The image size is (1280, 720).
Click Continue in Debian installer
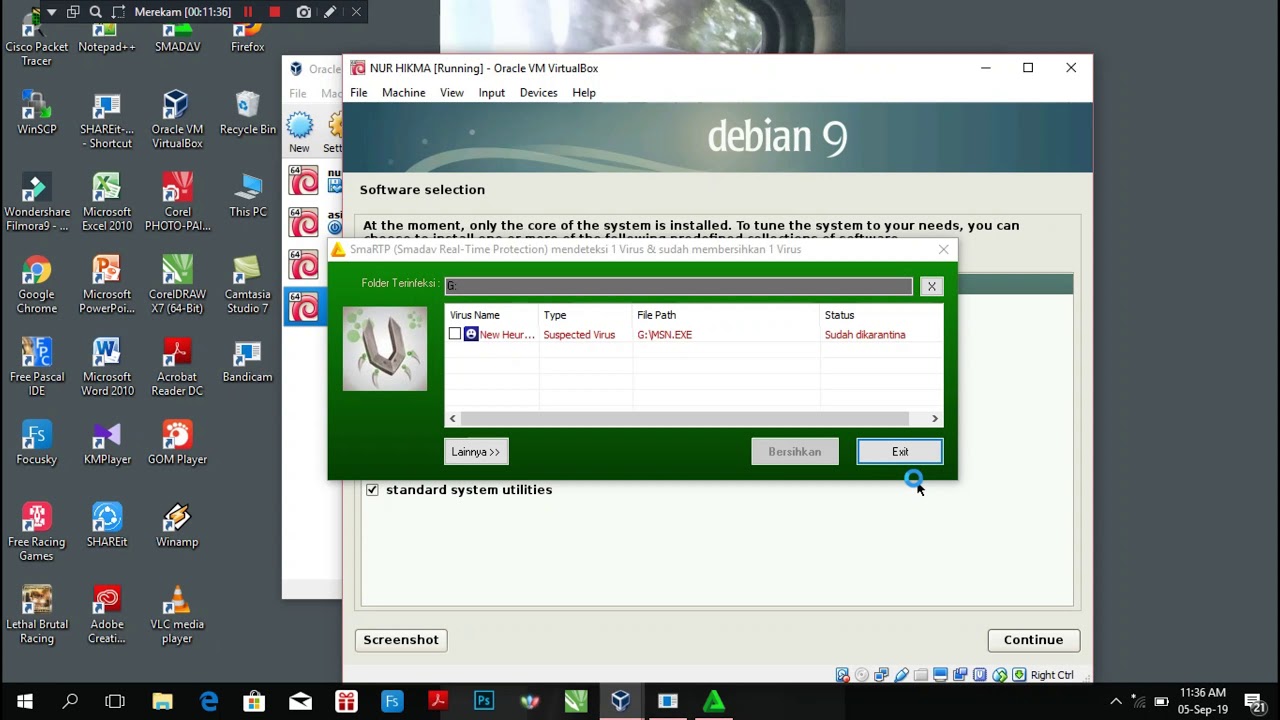[1033, 640]
